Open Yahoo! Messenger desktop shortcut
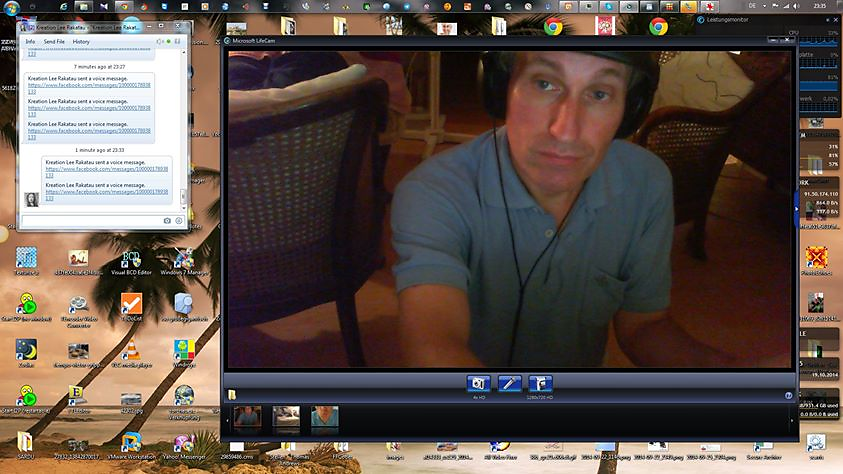843x474 pixels. pos(184,442)
